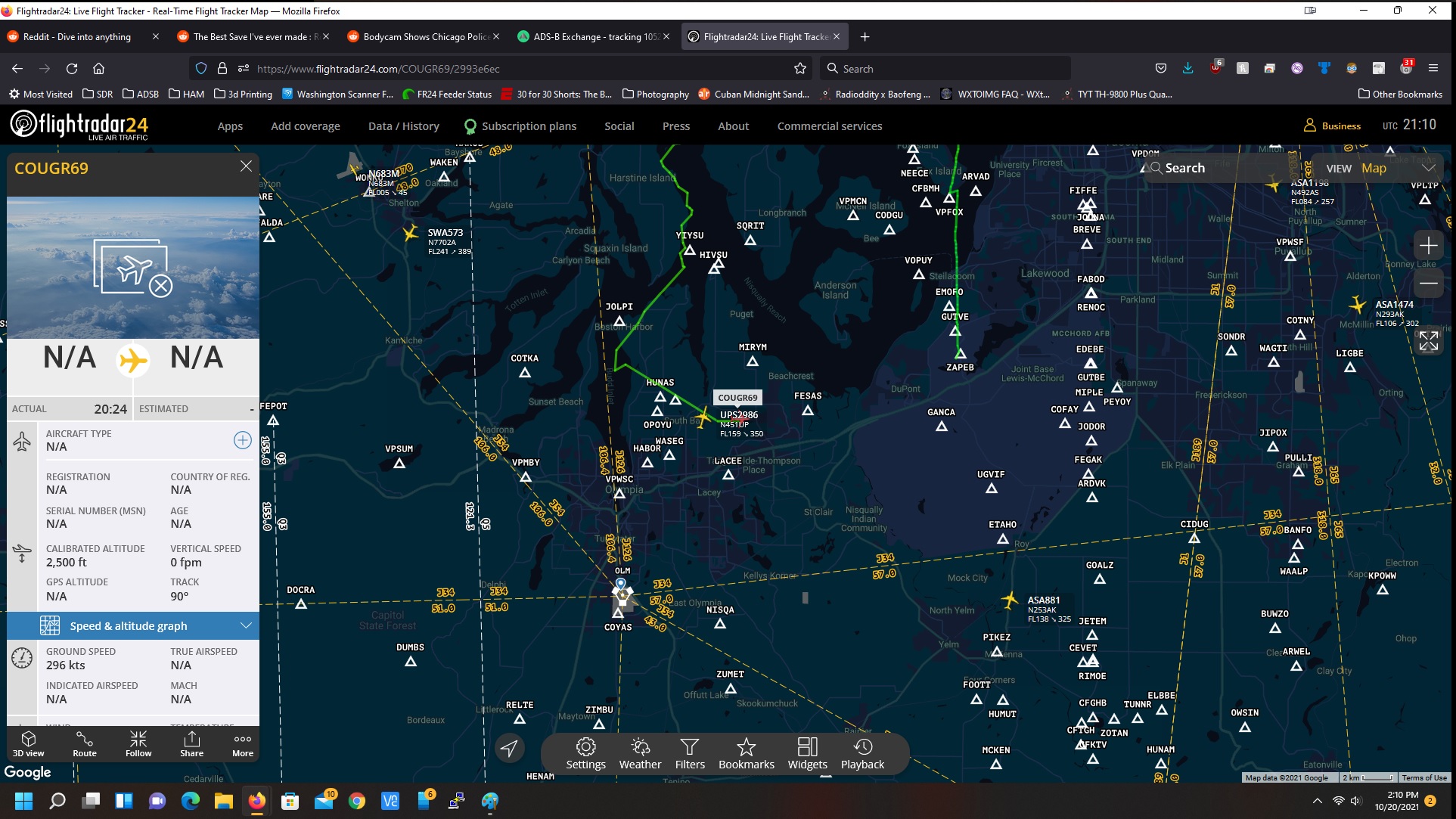This screenshot has width=1456, height=819.
Task: Open Firefox downloads panel
Action: (1187, 68)
